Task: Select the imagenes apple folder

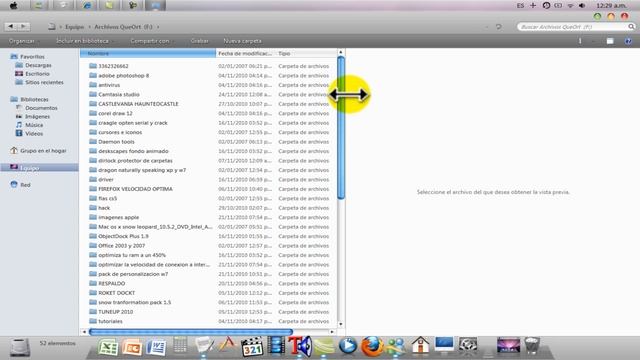Action: 118,217
